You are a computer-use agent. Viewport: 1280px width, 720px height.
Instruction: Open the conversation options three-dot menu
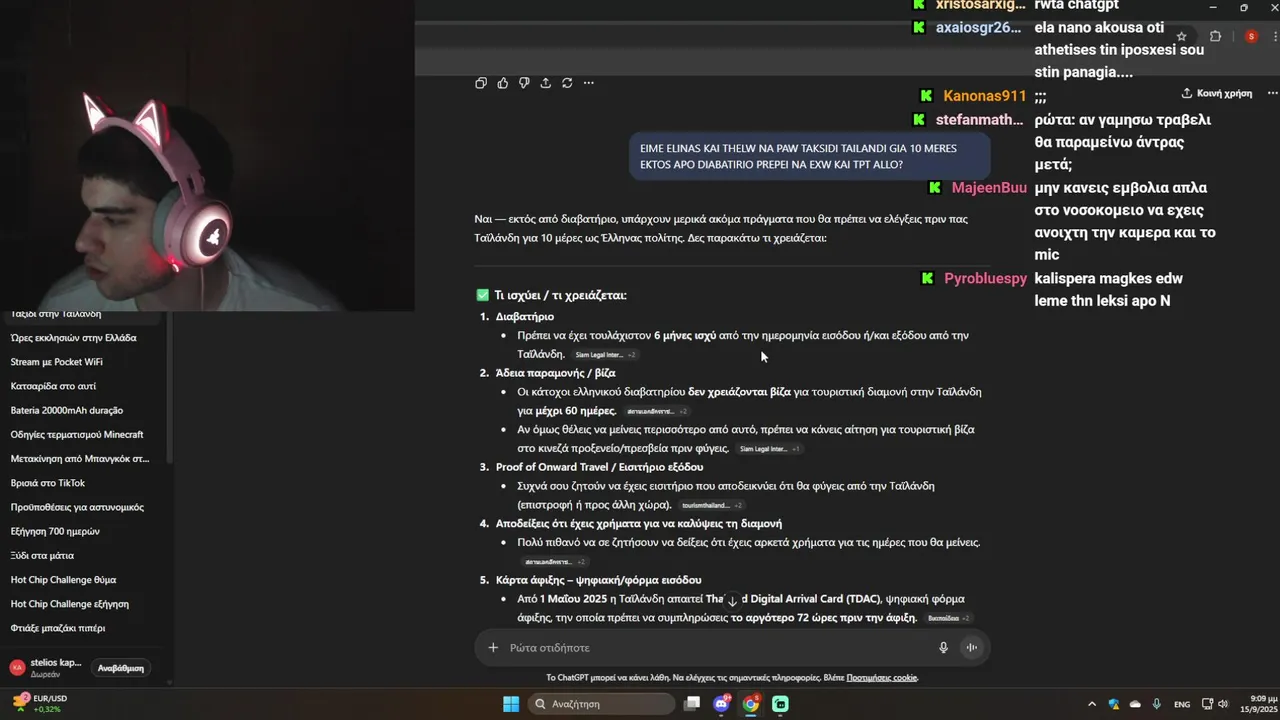tap(1272, 93)
